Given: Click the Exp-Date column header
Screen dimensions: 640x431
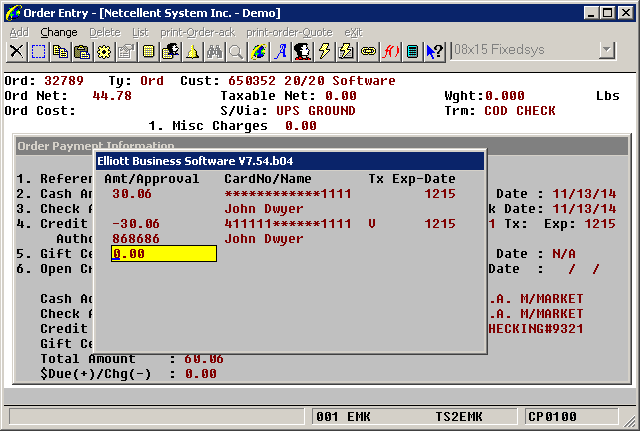Looking at the screenshot, I should point(424,178).
